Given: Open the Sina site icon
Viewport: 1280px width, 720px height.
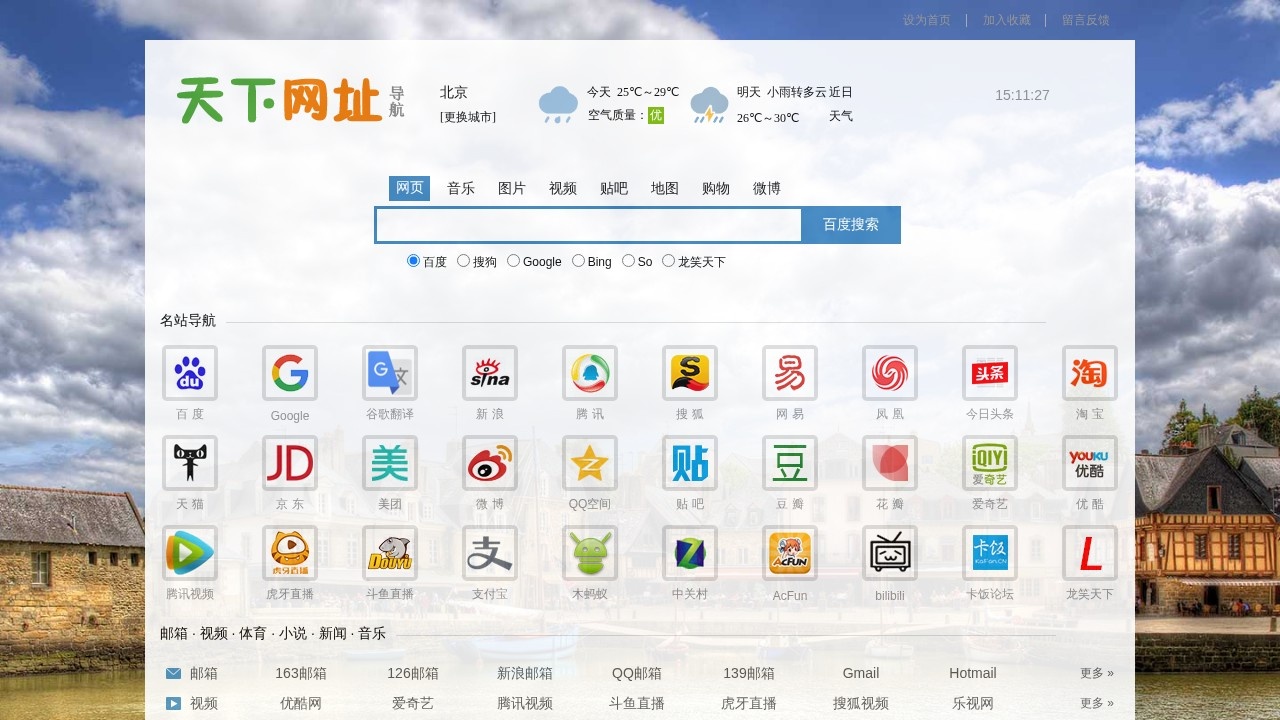Looking at the screenshot, I should [490, 373].
